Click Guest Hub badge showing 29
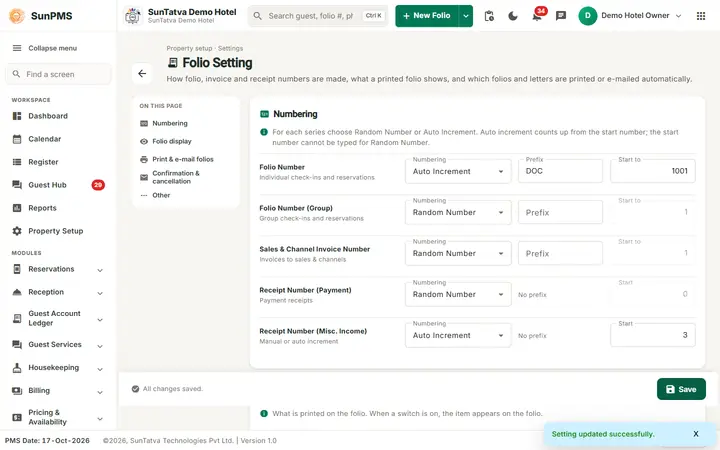 pos(98,185)
